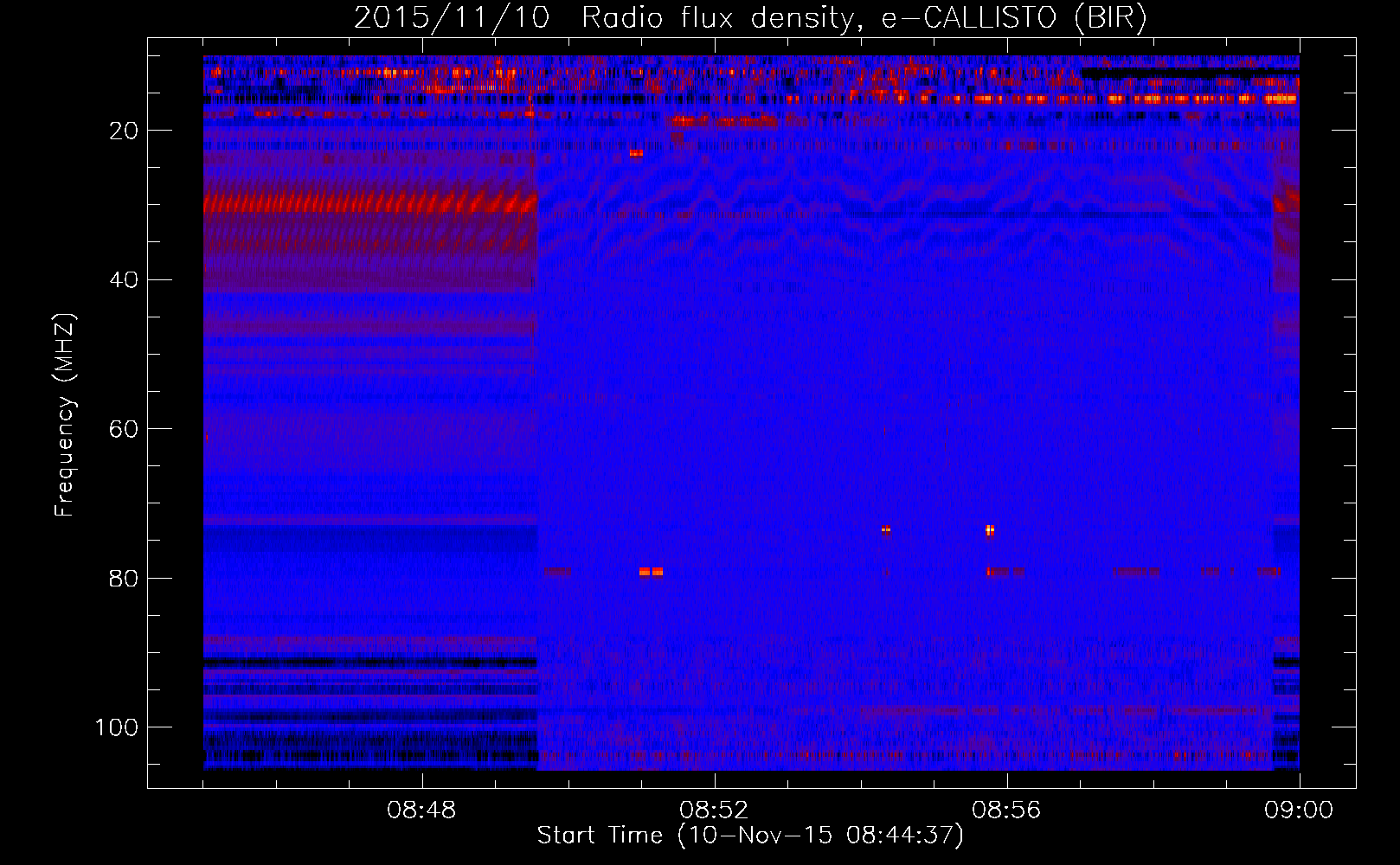Click the small red burst near 23 MHz around 08:51

(x=636, y=154)
